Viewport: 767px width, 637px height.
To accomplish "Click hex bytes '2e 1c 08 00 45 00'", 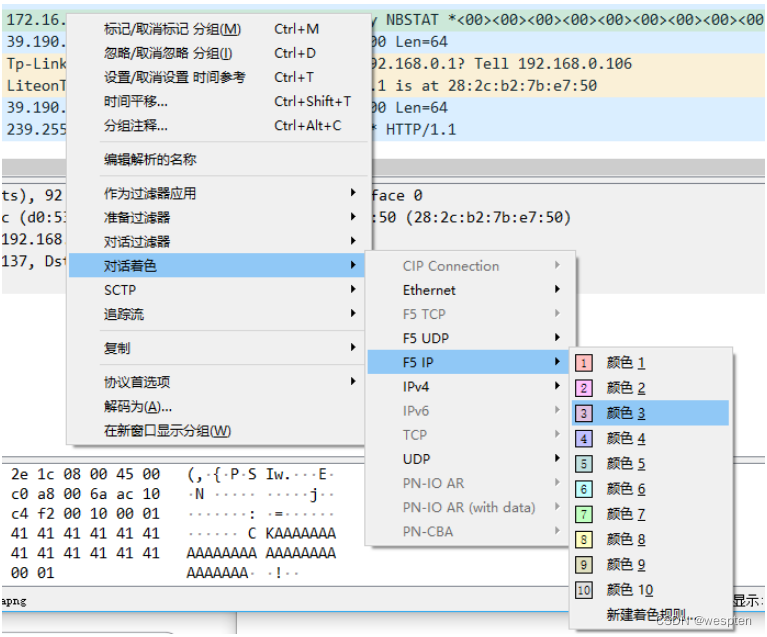I will click(86, 474).
